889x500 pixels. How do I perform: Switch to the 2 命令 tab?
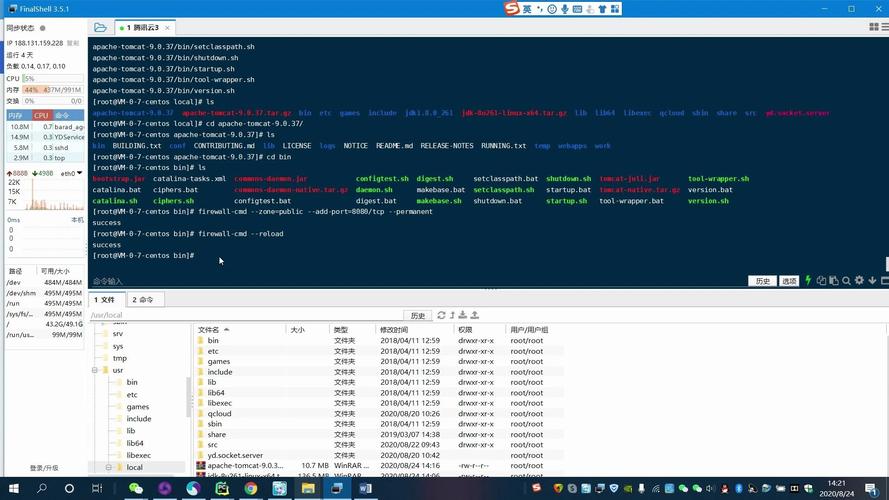(143, 300)
